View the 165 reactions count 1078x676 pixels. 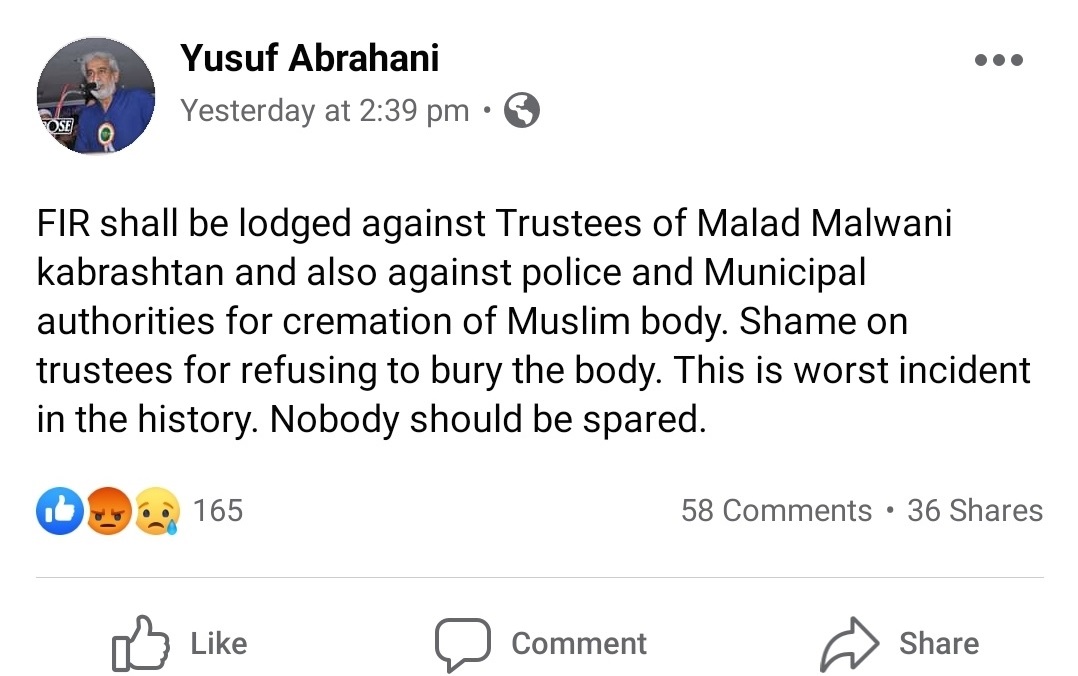(x=218, y=511)
